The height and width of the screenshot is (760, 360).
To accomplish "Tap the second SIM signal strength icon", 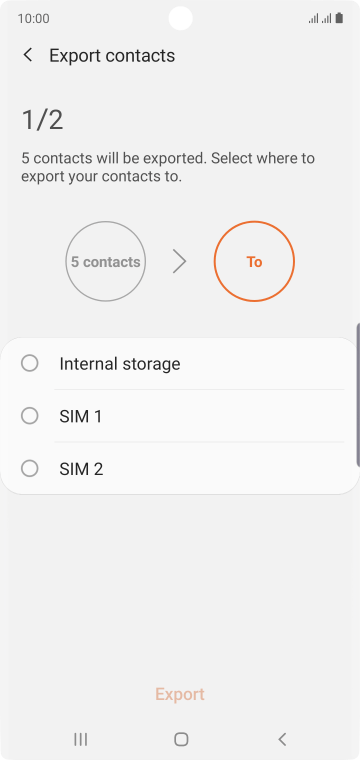I will click(x=327, y=18).
